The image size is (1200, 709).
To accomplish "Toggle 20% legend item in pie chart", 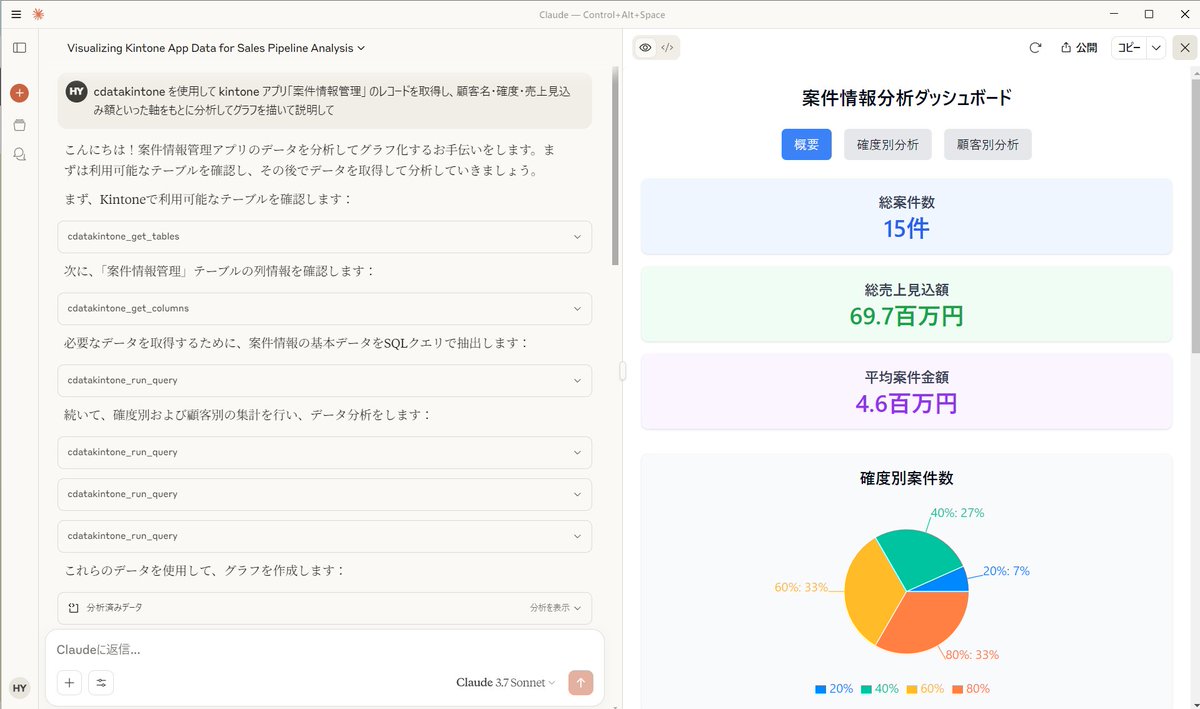I will (834, 689).
